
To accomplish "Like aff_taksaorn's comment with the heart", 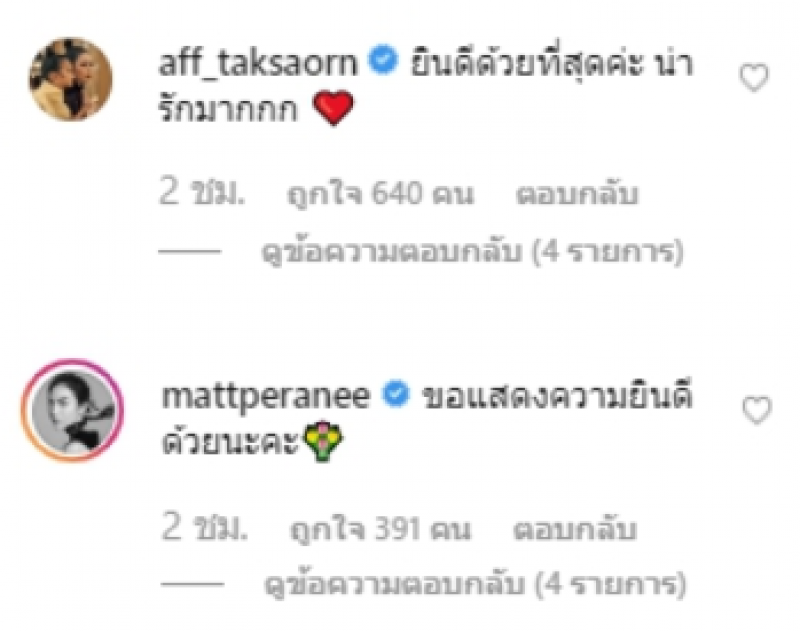I will pyautogui.click(x=754, y=78).
